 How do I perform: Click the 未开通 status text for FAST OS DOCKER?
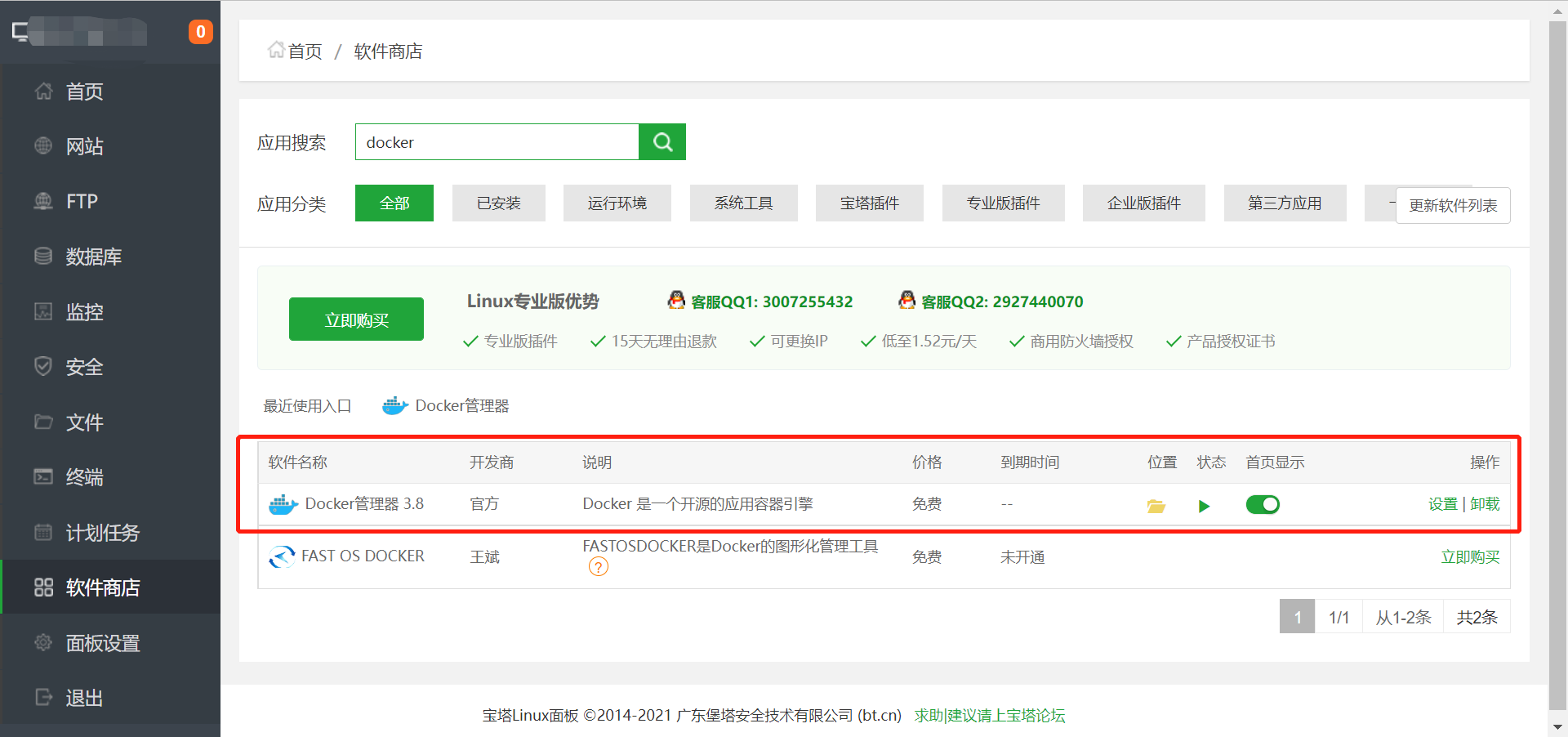click(1022, 557)
